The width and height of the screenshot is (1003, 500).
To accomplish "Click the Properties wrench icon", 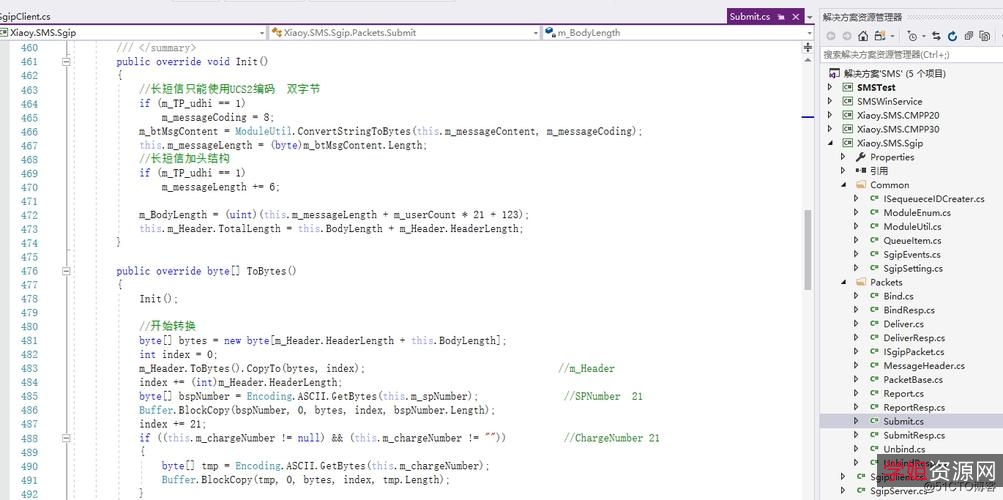I will point(860,157).
